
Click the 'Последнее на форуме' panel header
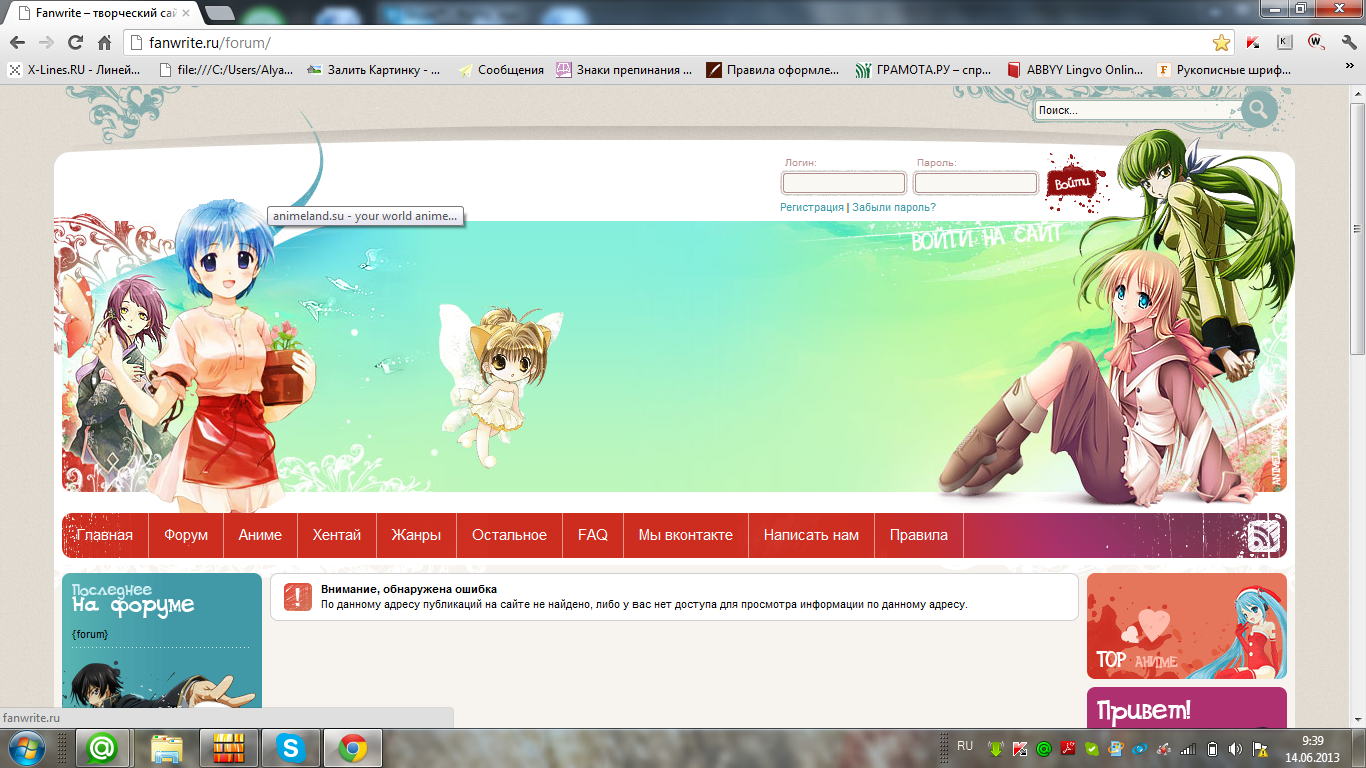coord(133,598)
